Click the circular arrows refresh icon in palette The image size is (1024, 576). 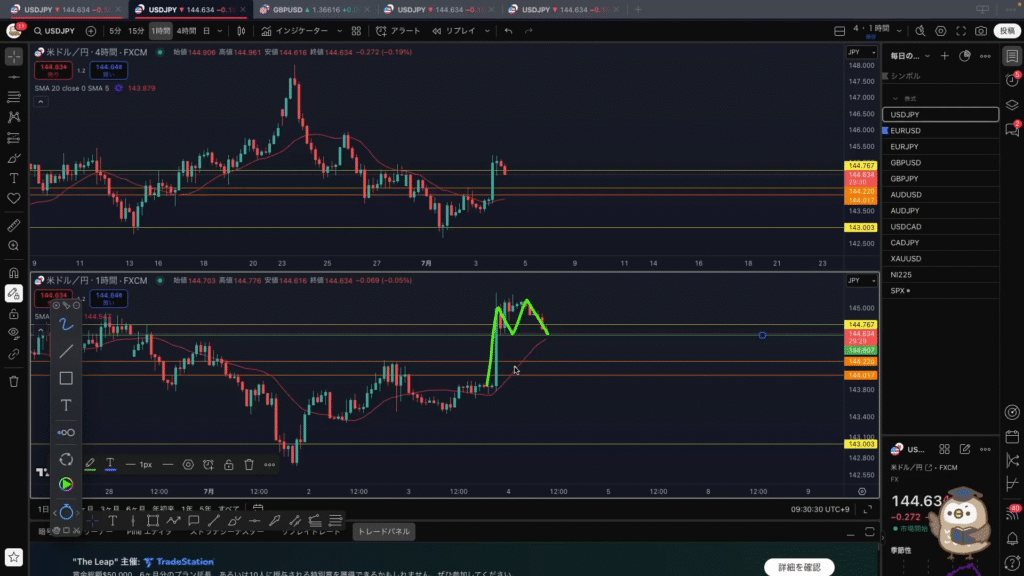66,459
